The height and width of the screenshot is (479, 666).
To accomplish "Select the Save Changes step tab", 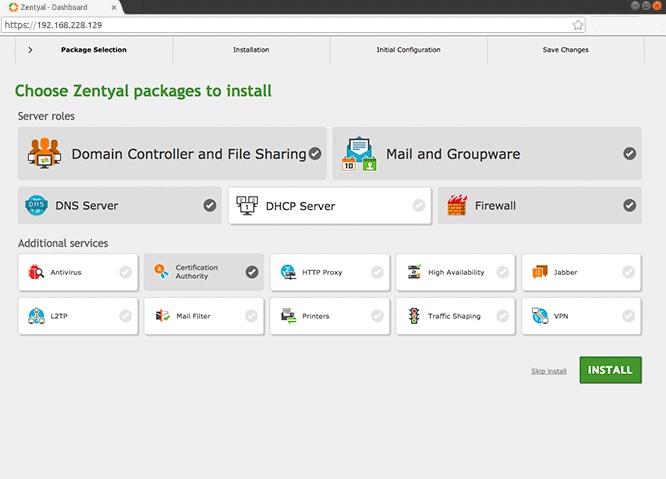I will pyautogui.click(x=565, y=50).
